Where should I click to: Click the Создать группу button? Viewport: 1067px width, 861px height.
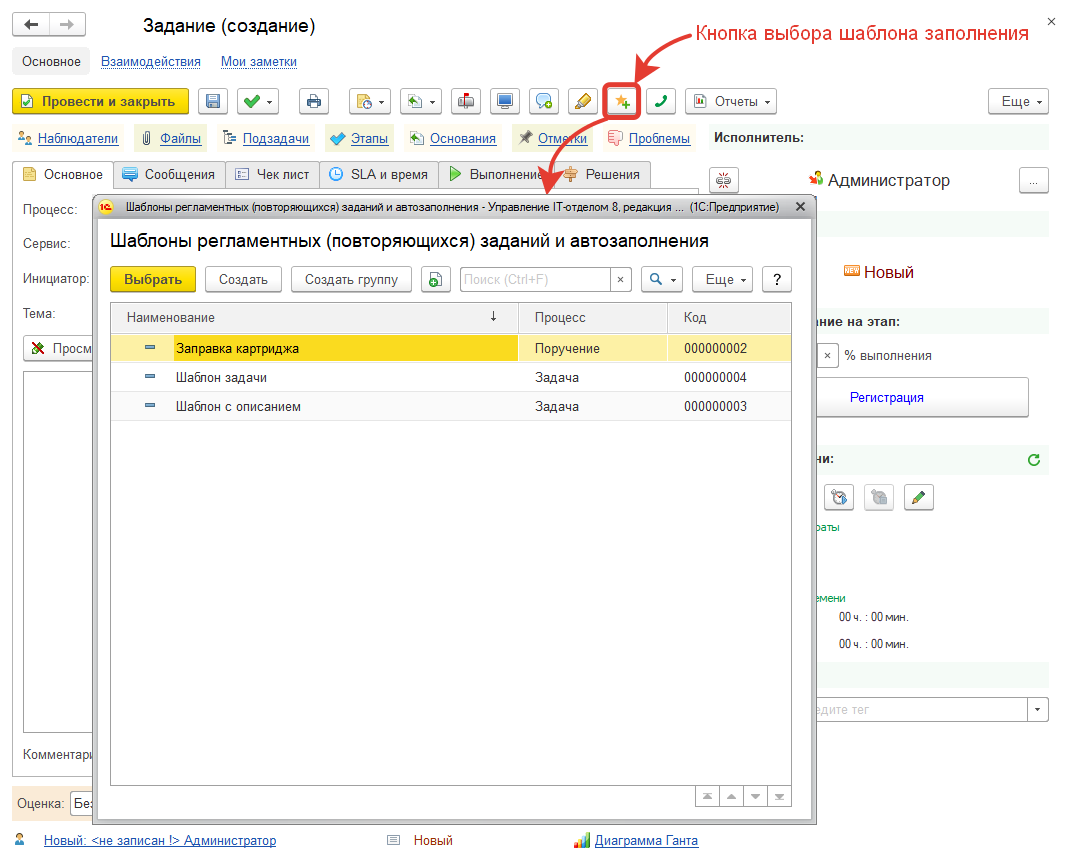(x=351, y=279)
